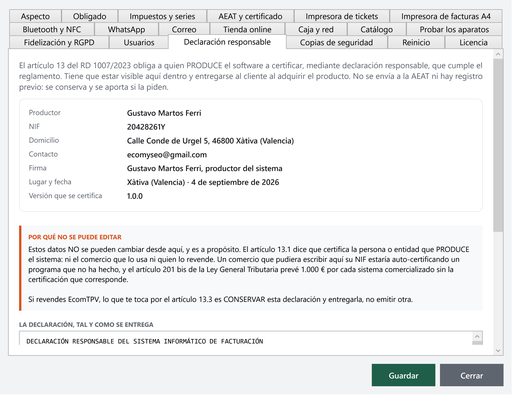Click Versión que se certifica label
This screenshot has width=520, height=416.
click(x=65, y=196)
